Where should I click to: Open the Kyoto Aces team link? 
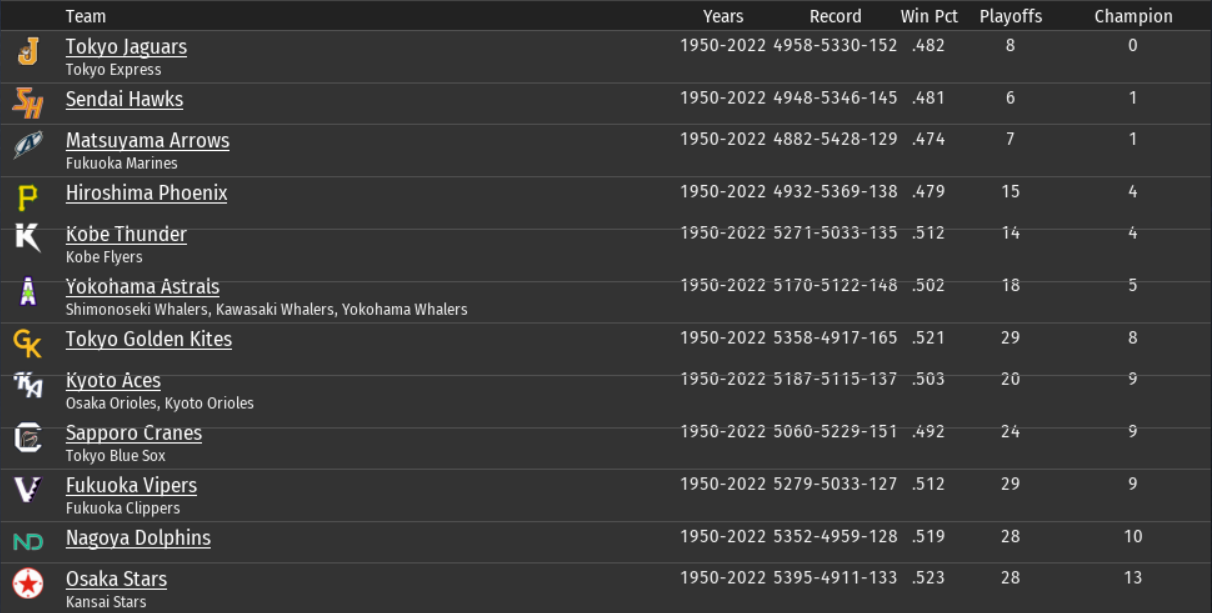point(113,381)
